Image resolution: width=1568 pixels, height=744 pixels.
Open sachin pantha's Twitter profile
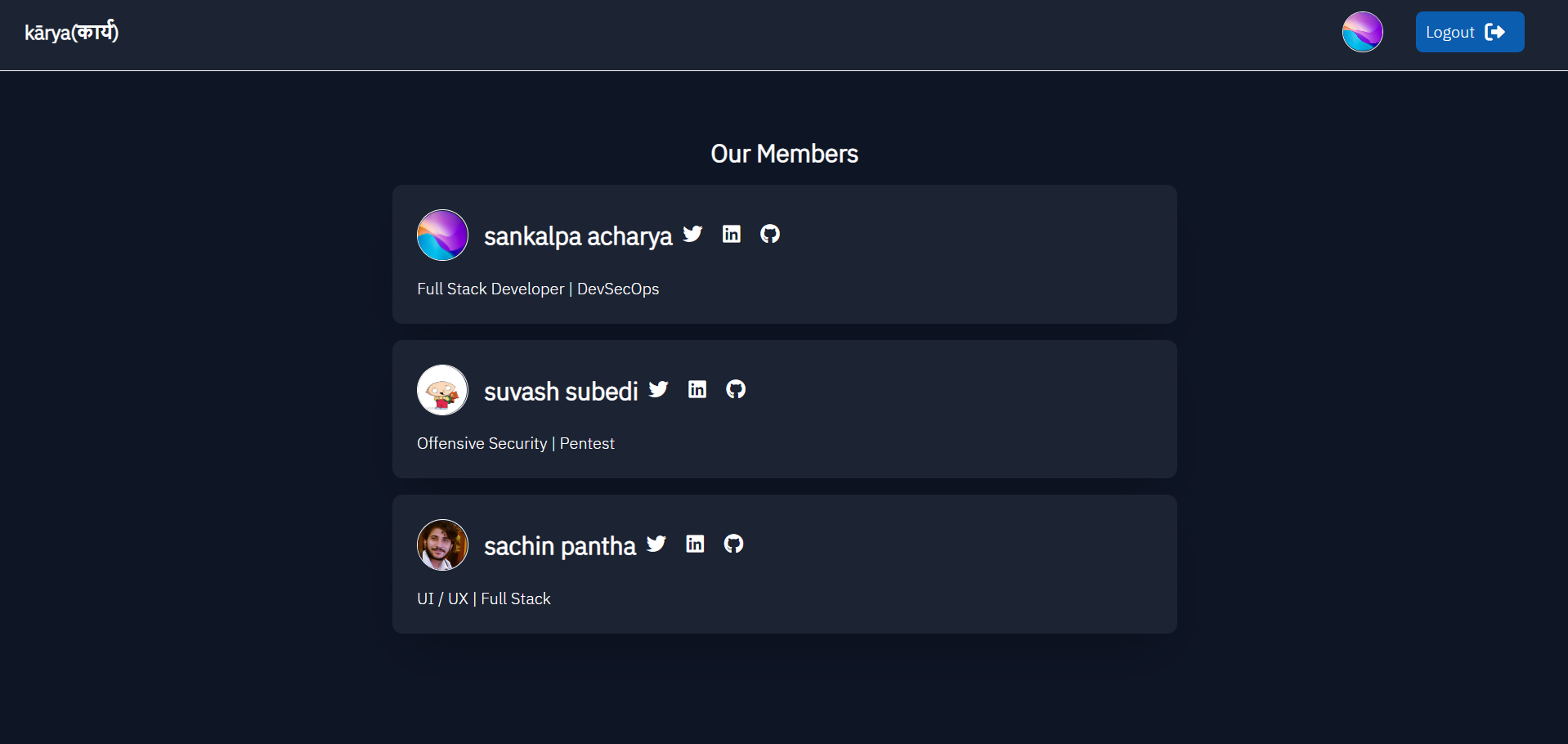[x=656, y=544]
